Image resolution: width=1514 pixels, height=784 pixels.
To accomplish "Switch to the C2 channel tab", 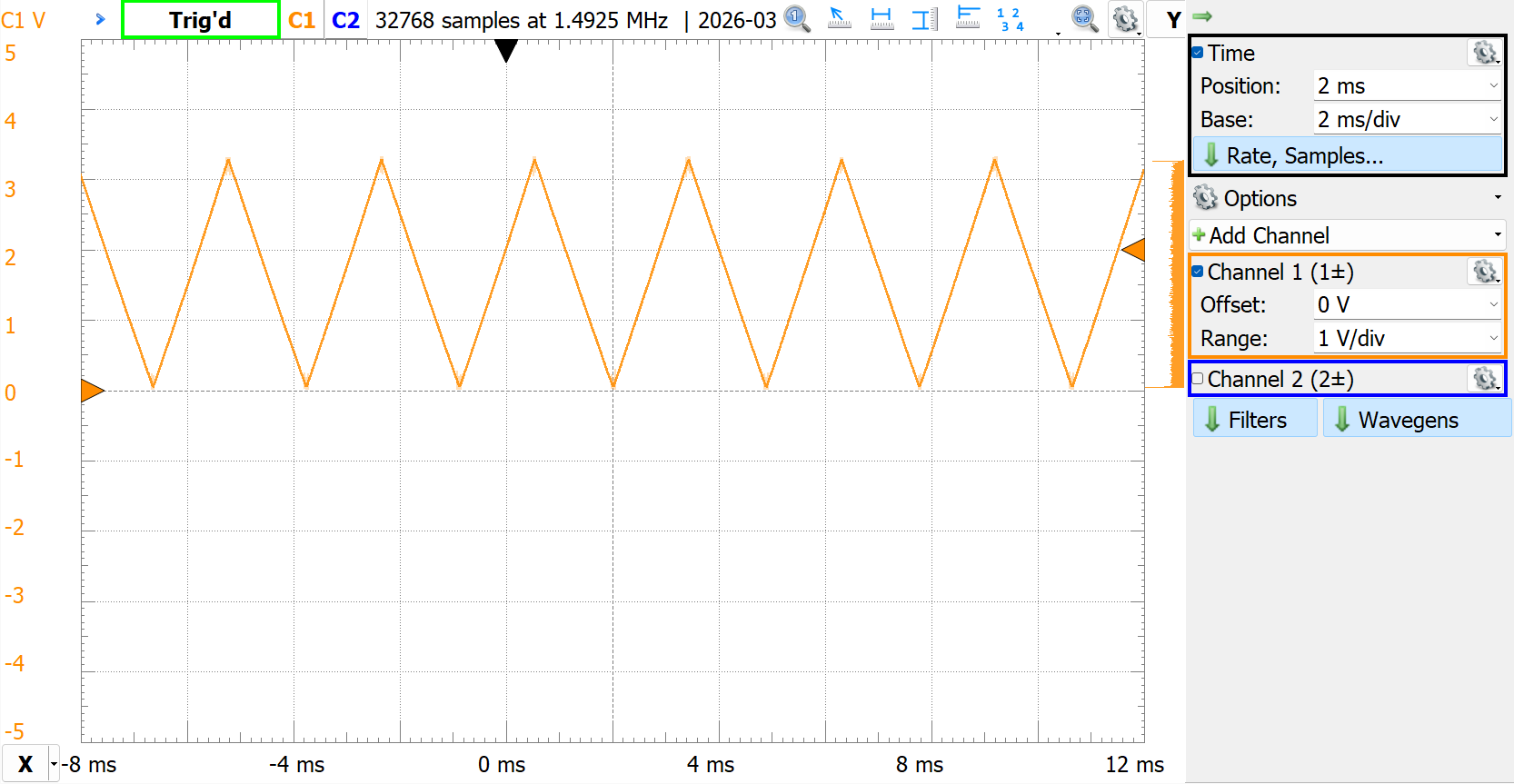I will [x=345, y=20].
